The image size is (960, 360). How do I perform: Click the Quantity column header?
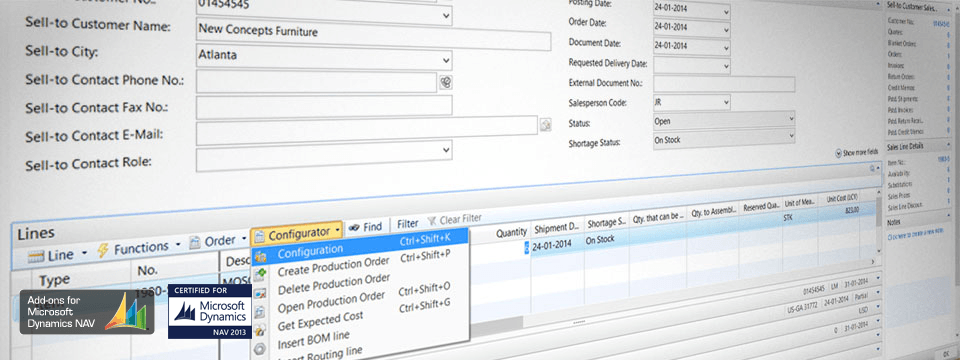(511, 232)
